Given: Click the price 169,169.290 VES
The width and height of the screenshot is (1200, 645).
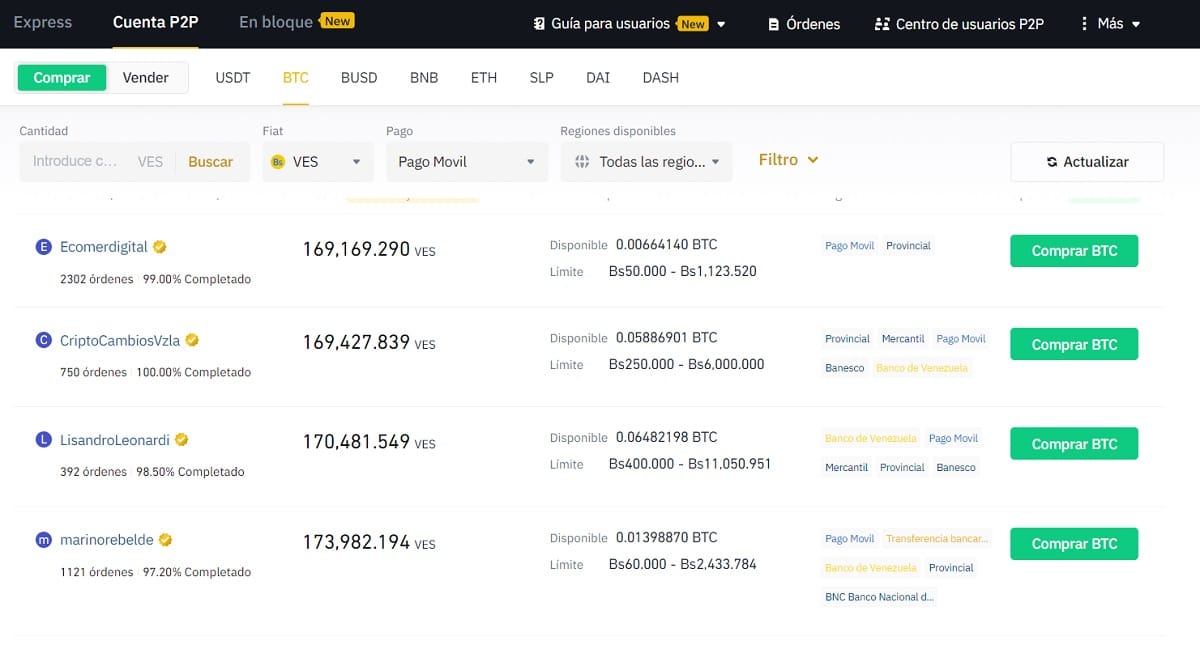Looking at the screenshot, I should click(x=369, y=249).
